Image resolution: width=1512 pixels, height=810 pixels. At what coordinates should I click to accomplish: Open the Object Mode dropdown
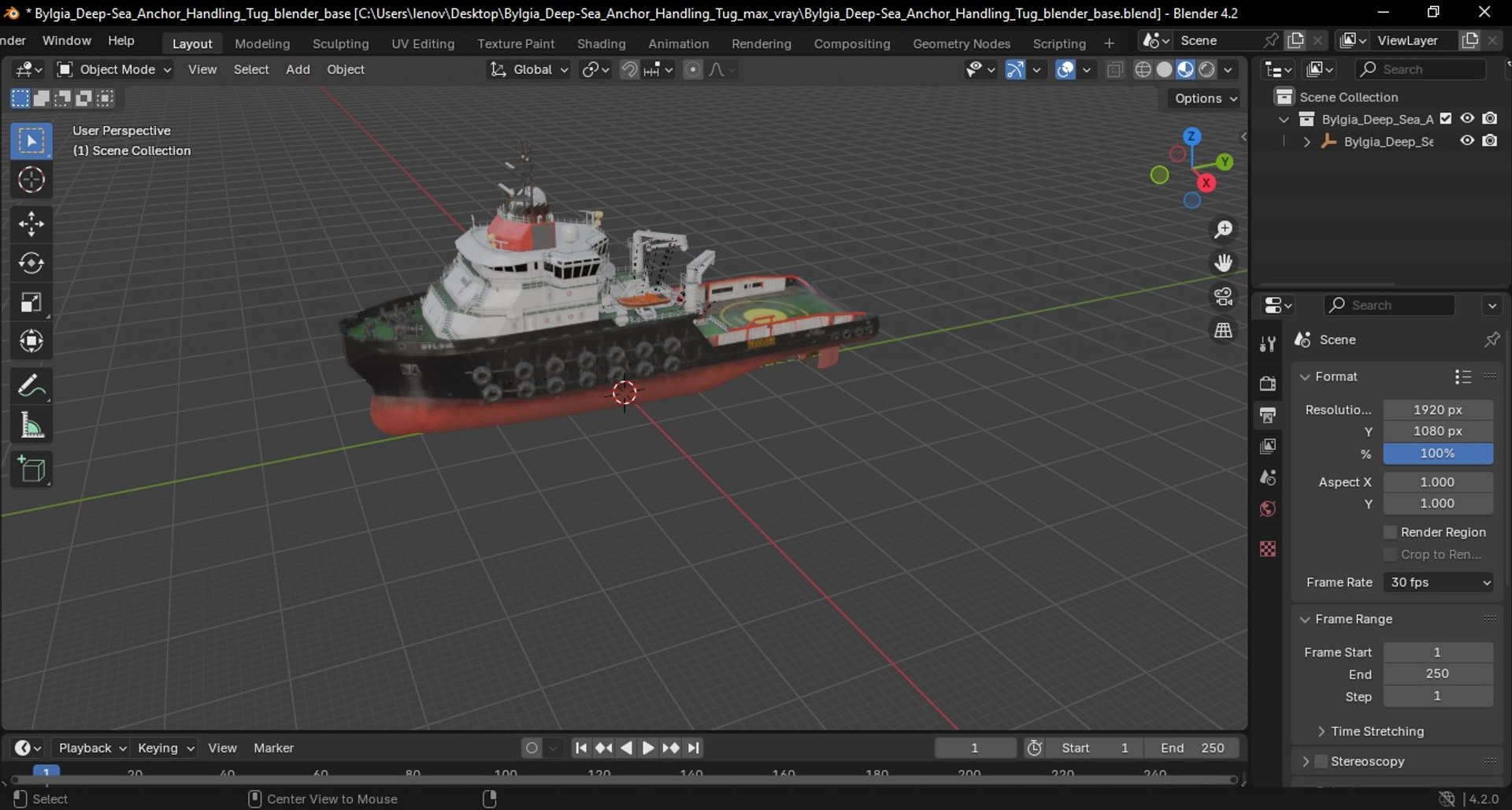tap(114, 69)
